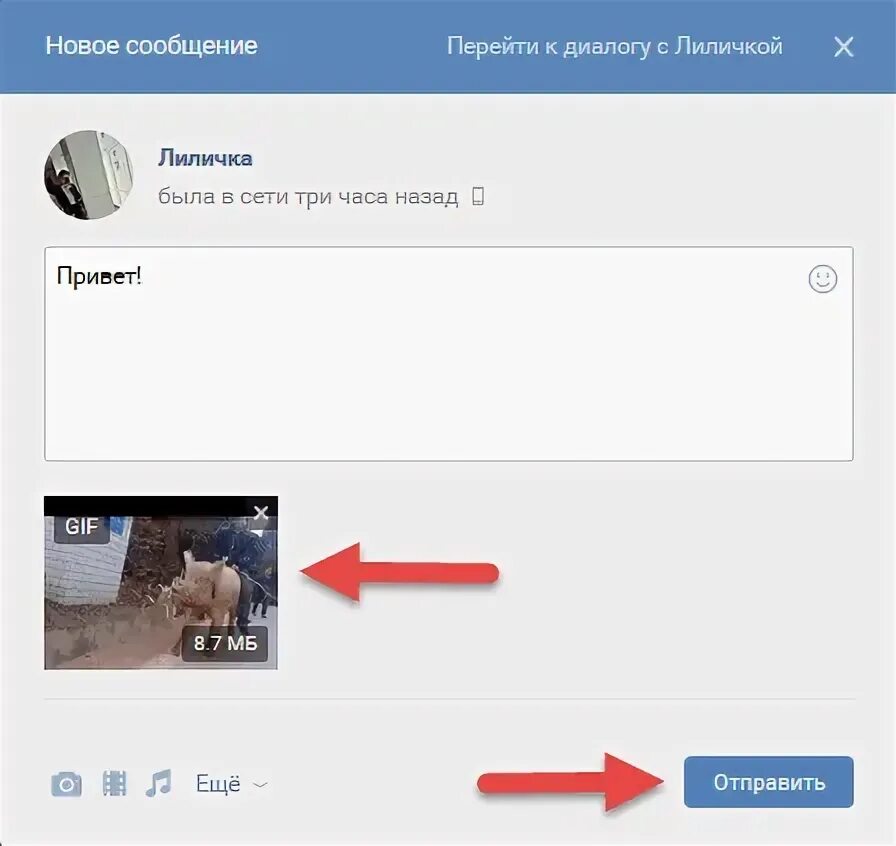Screen dimensions: 896x846
Task: Close the Новое сообщение dialog
Action: [x=843, y=47]
